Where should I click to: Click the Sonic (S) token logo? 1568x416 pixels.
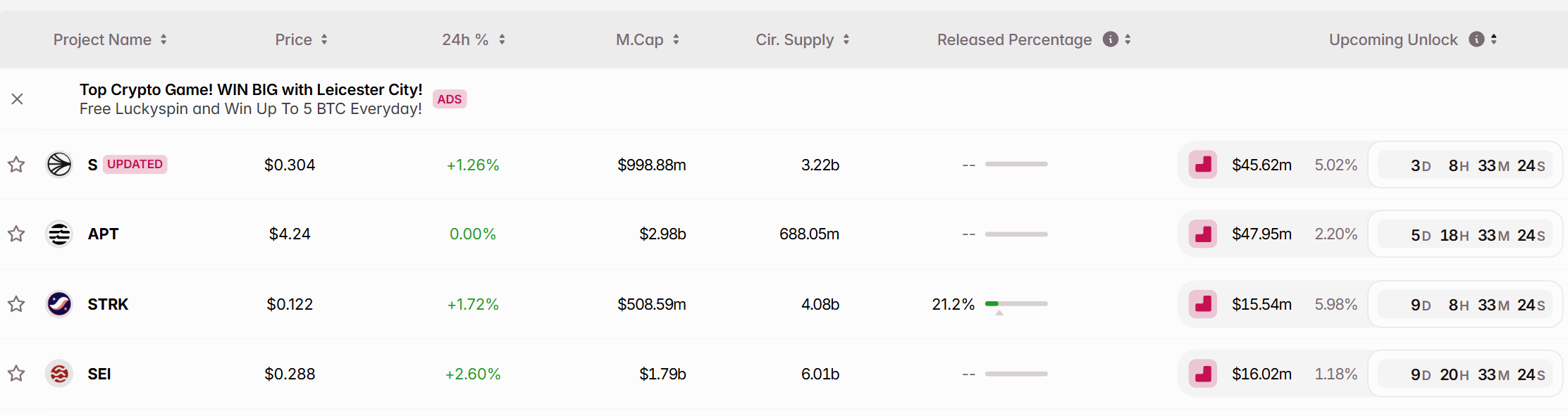(59, 165)
